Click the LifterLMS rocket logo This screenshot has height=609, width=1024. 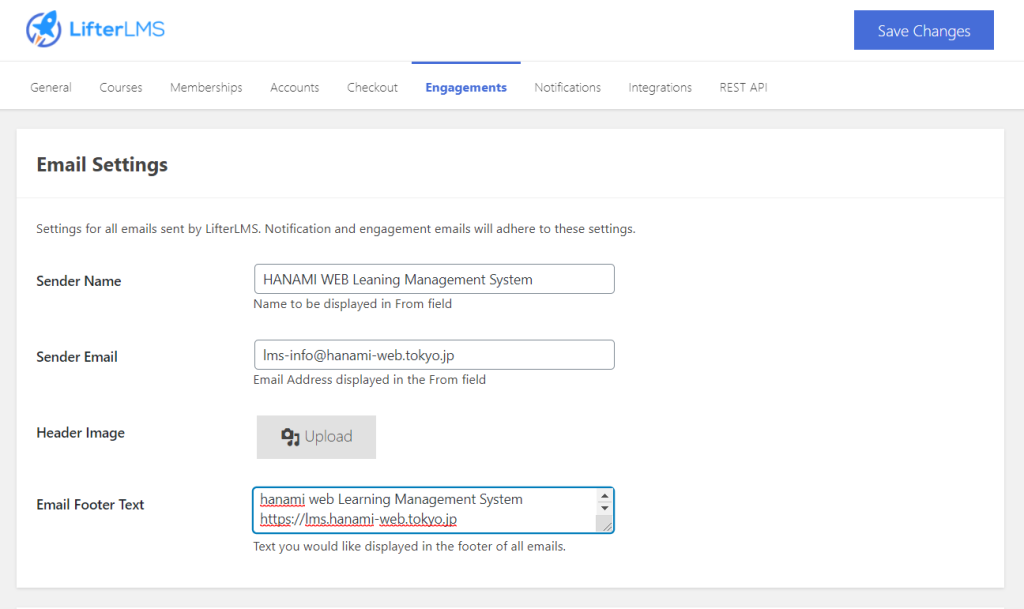pos(44,29)
